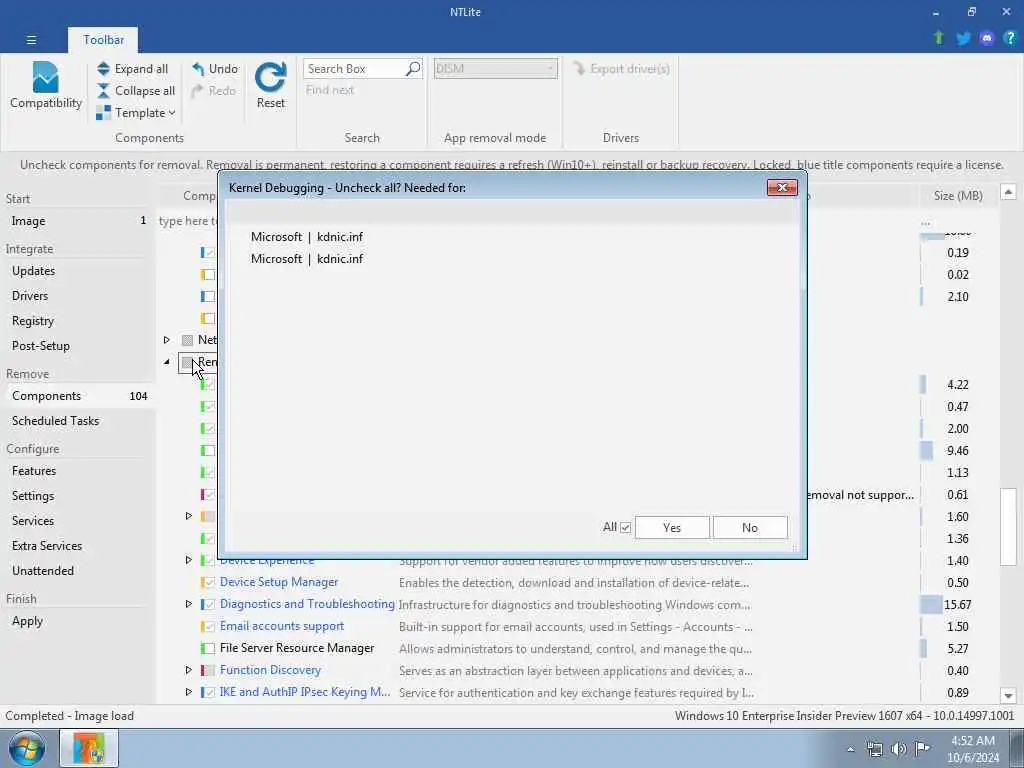Expand the node with the 1.60 size
Viewport: 1024px width, 768px height.
click(189, 517)
